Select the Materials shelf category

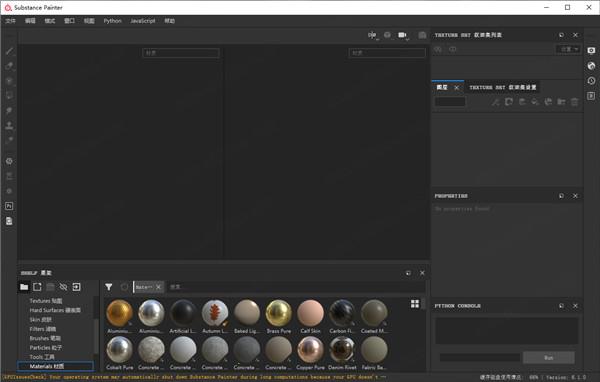(55, 366)
